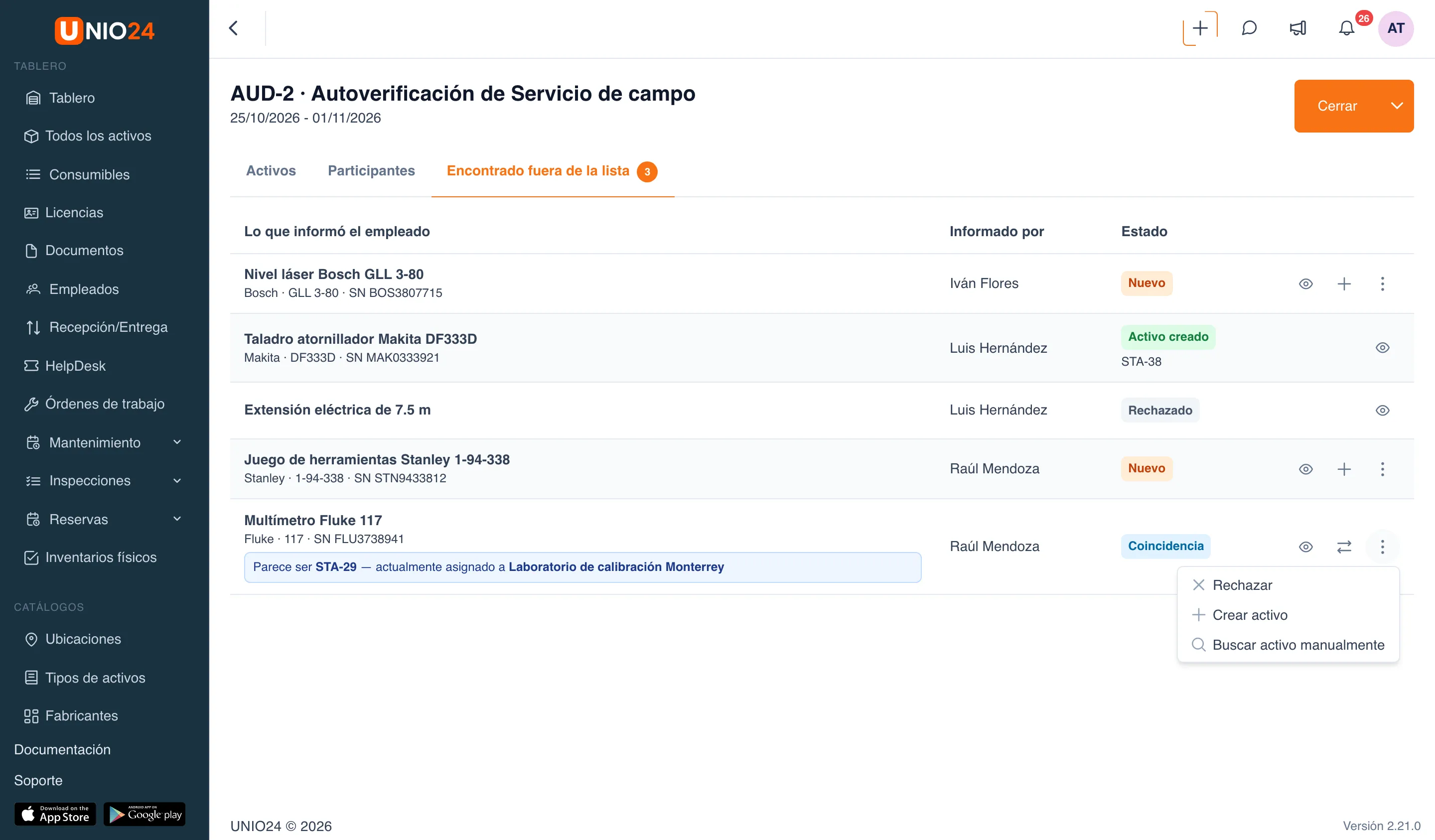View eye icon for Stanley 1-94-338 row
The image size is (1435, 840).
click(1306, 469)
